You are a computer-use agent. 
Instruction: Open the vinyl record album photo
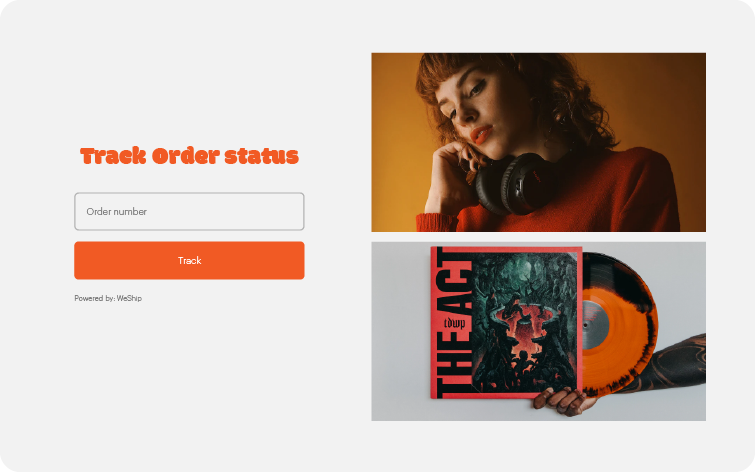point(538,331)
